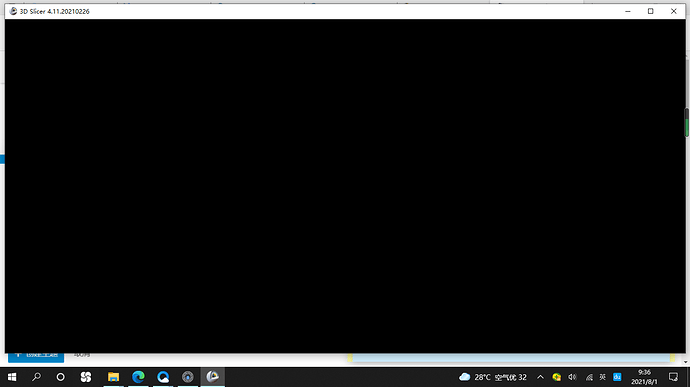Viewport: 690px width, 387px height.
Task: Toggle the 英 input language indicator
Action: pyautogui.click(x=602, y=377)
